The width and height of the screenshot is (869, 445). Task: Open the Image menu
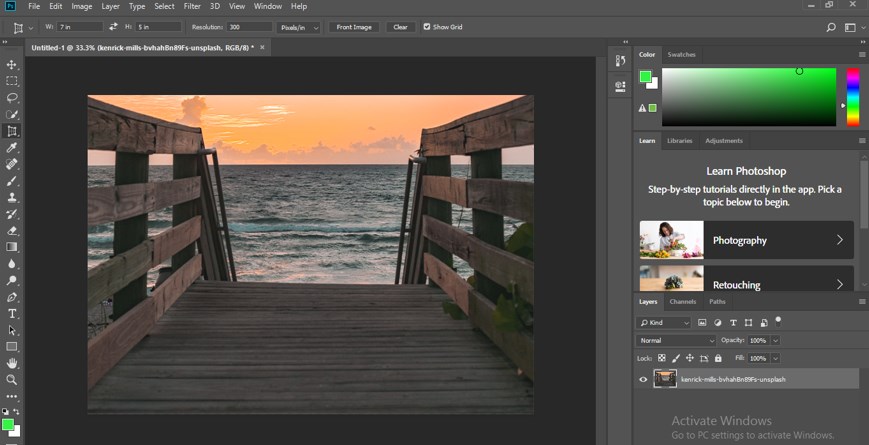point(82,6)
